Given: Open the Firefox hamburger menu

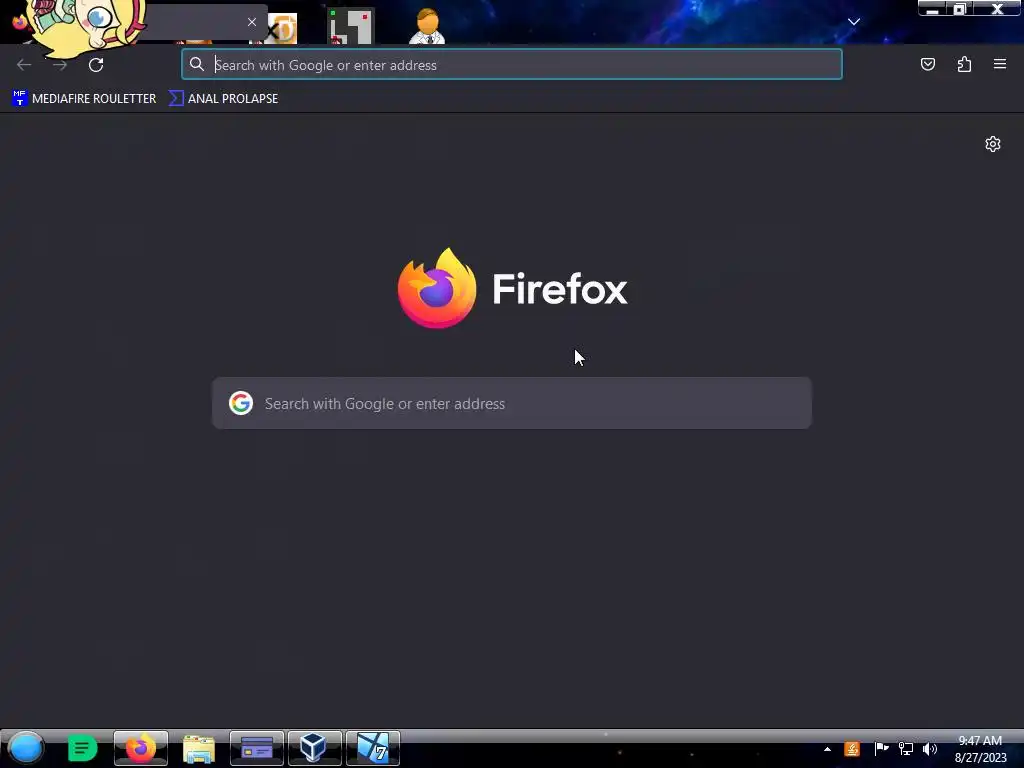Looking at the screenshot, I should click(999, 64).
